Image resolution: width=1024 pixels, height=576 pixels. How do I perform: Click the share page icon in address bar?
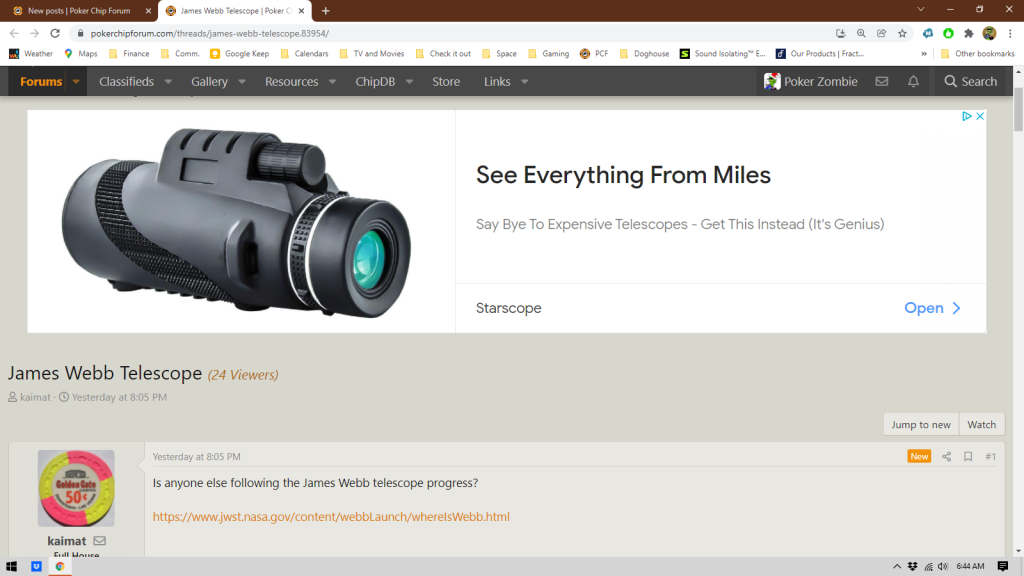(x=882, y=33)
